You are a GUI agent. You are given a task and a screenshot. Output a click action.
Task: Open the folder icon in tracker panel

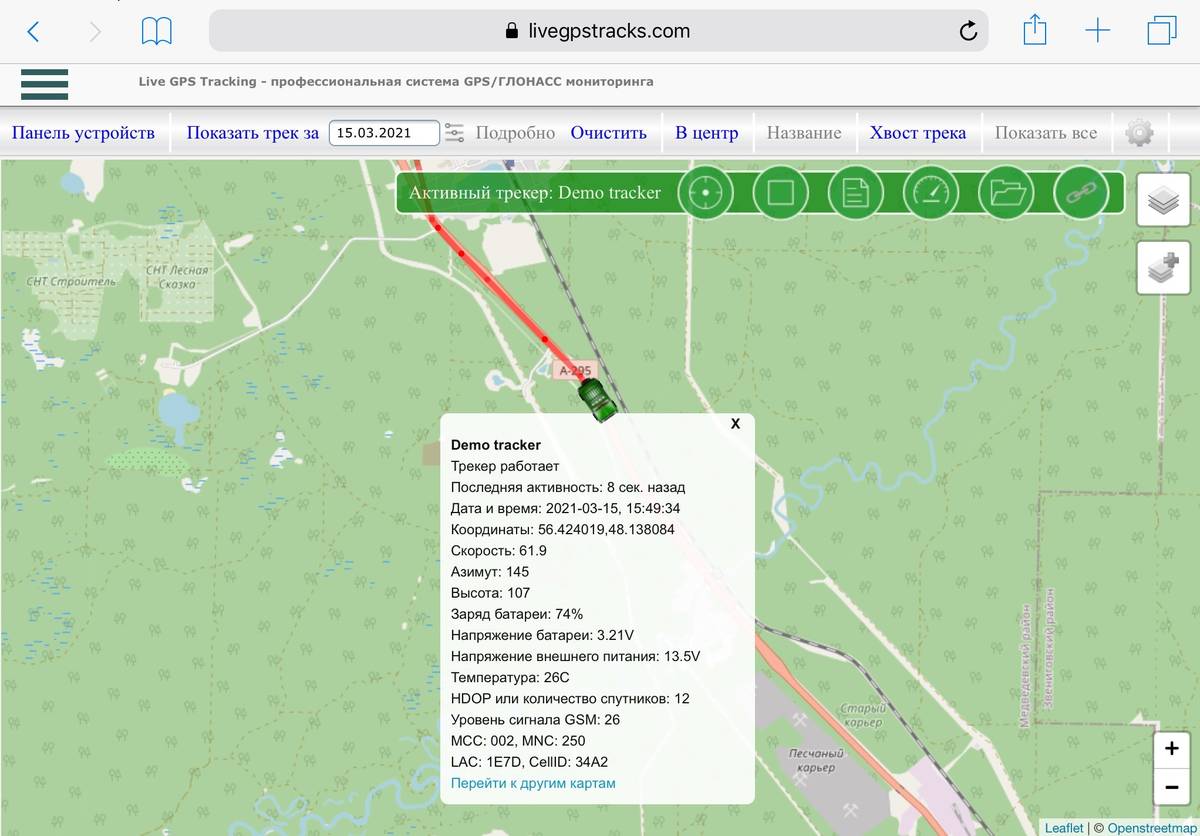coord(1006,192)
